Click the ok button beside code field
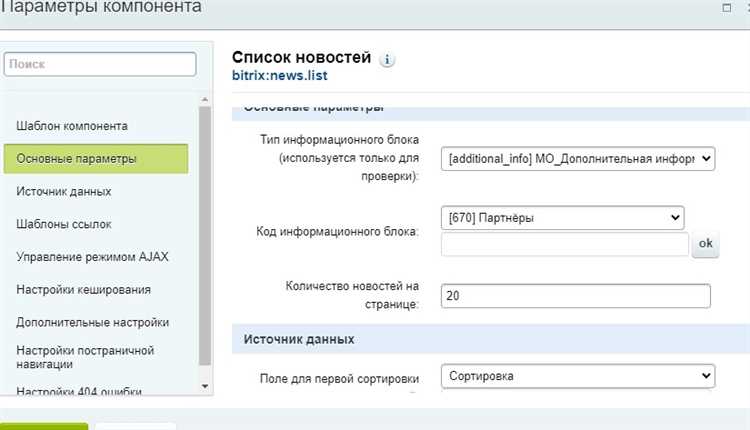 point(706,243)
